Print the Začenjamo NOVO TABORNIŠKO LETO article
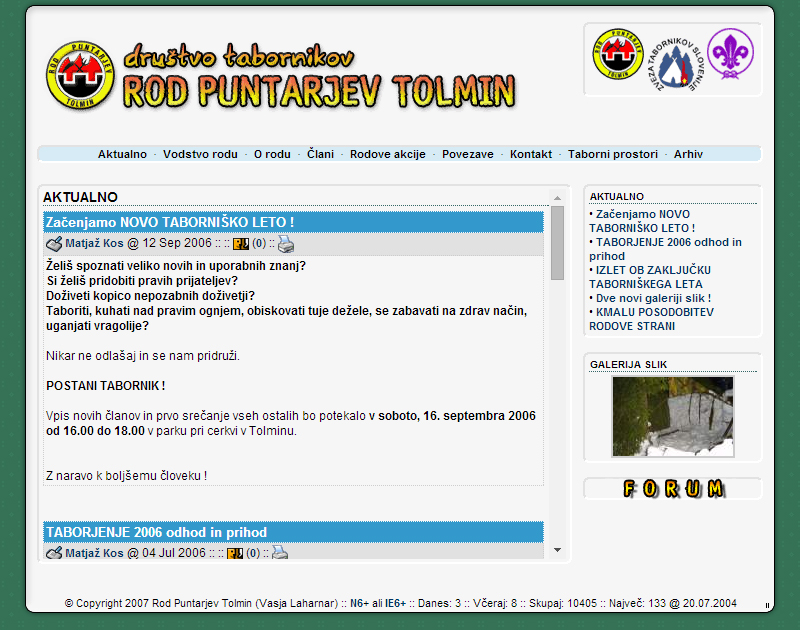This screenshot has height=630, width=800. (x=286, y=244)
